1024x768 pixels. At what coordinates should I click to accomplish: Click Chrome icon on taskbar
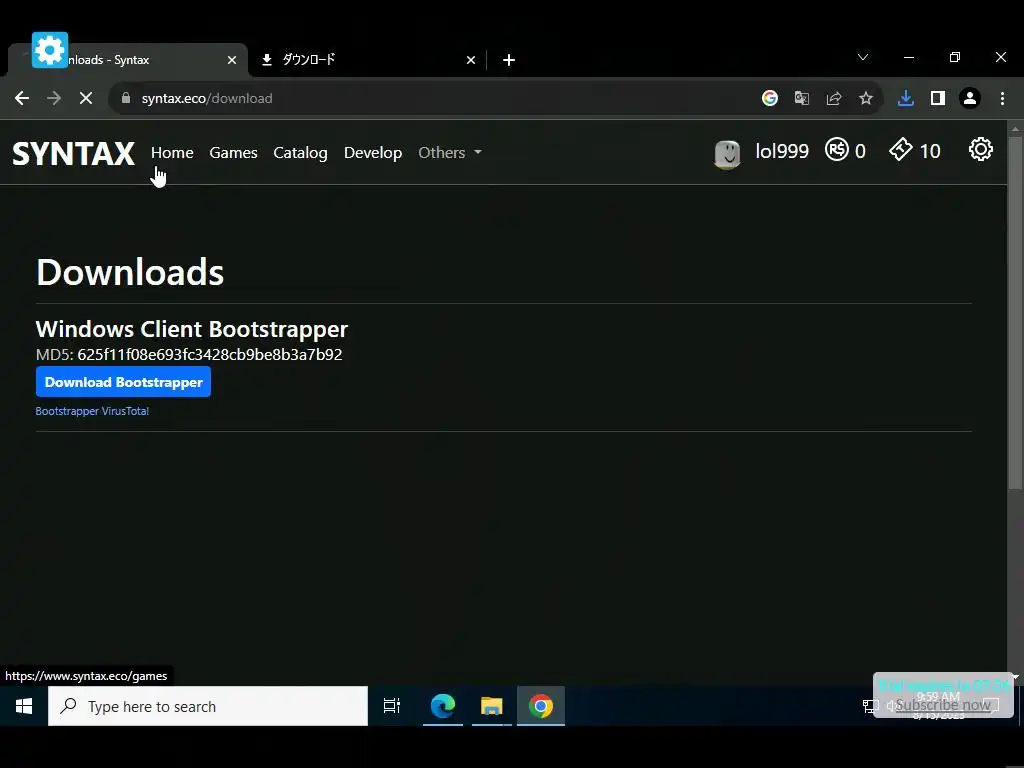(x=541, y=707)
